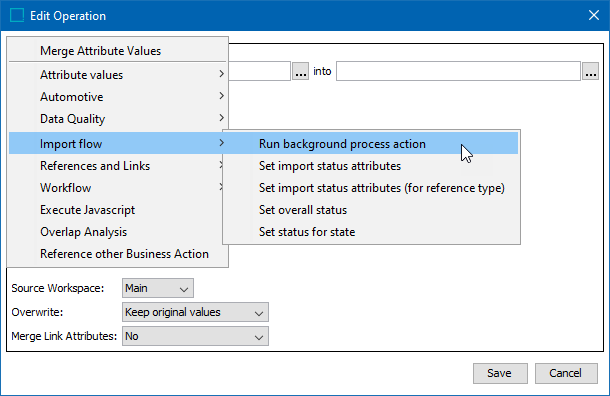Open the Source Workspace dropdown

[x=158, y=288]
